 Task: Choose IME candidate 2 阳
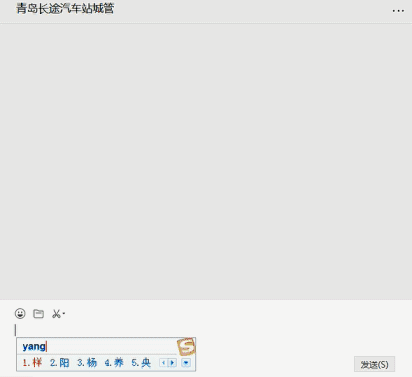coord(60,362)
